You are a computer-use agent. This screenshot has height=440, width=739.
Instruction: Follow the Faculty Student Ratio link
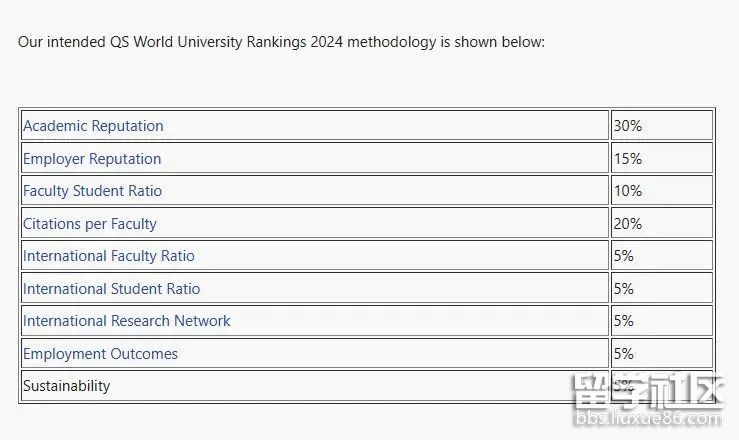(92, 191)
